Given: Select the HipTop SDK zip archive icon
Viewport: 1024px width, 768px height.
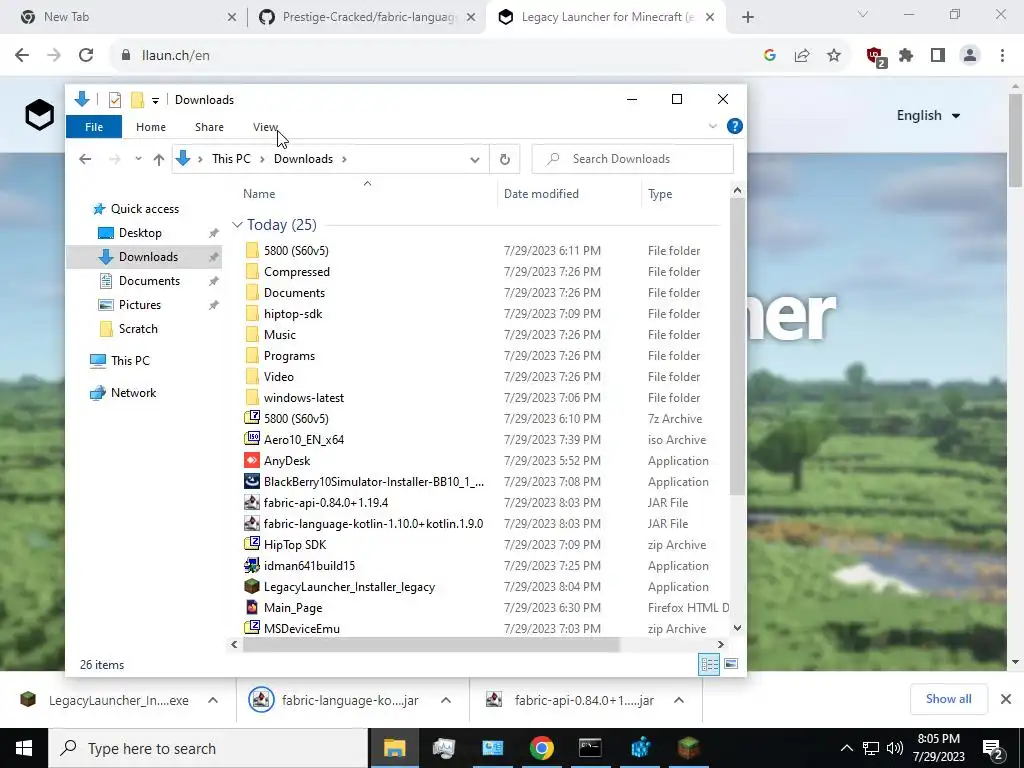Looking at the screenshot, I should point(251,545).
